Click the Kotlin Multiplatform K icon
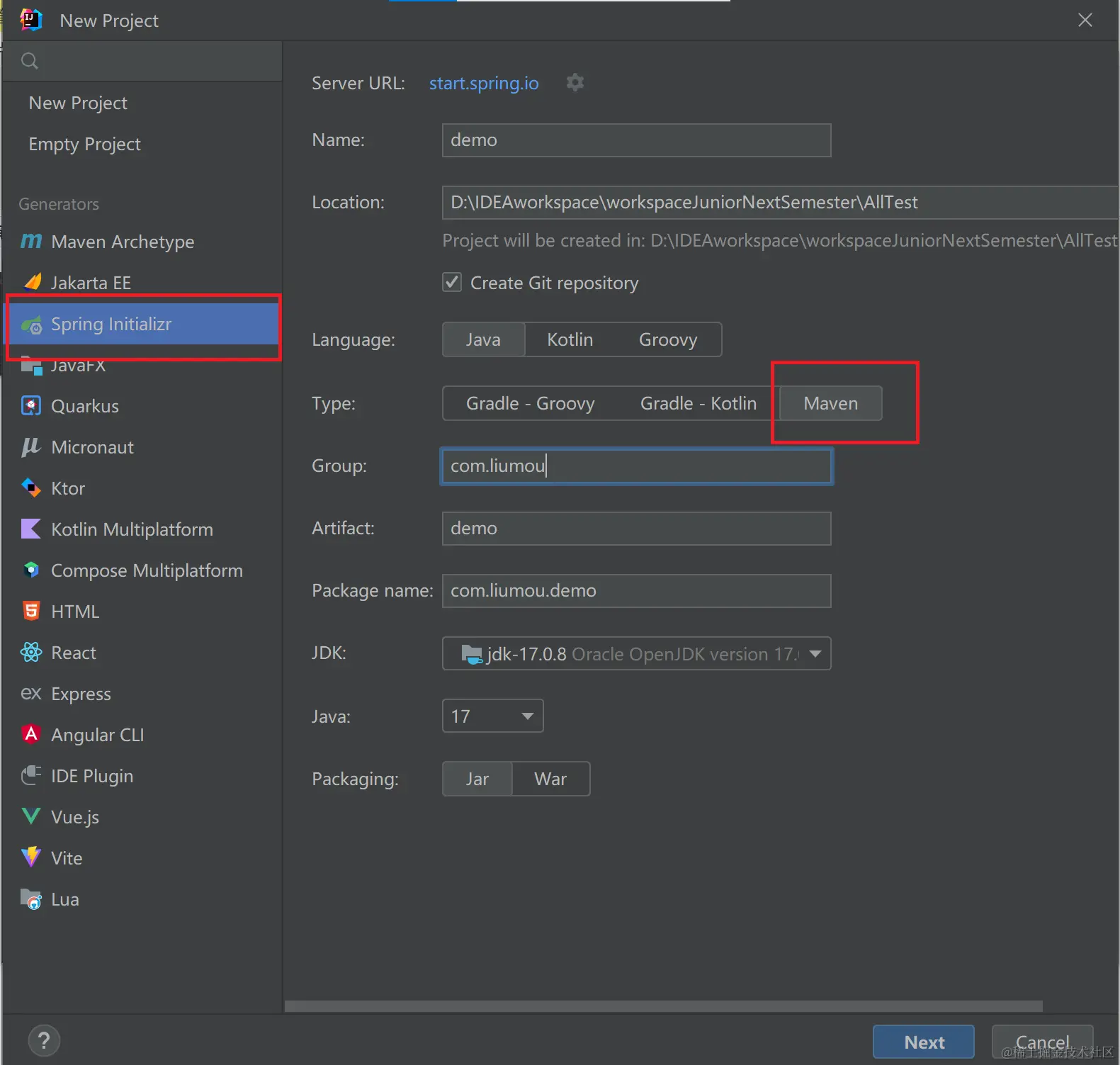 coord(31,529)
